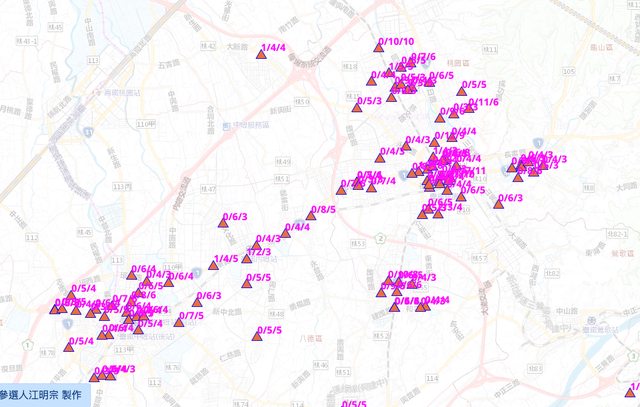Click the triangle marker labeled 1/4/4
The image size is (640, 407).
(x=262, y=55)
